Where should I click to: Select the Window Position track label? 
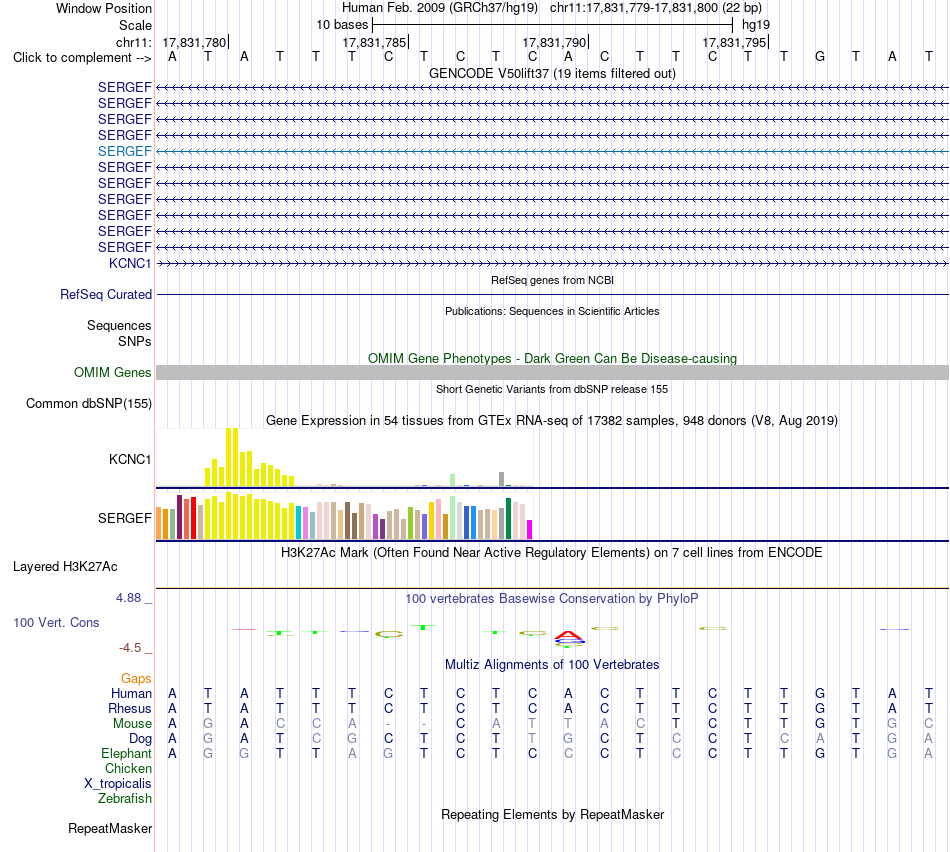pyautogui.click(x=104, y=8)
